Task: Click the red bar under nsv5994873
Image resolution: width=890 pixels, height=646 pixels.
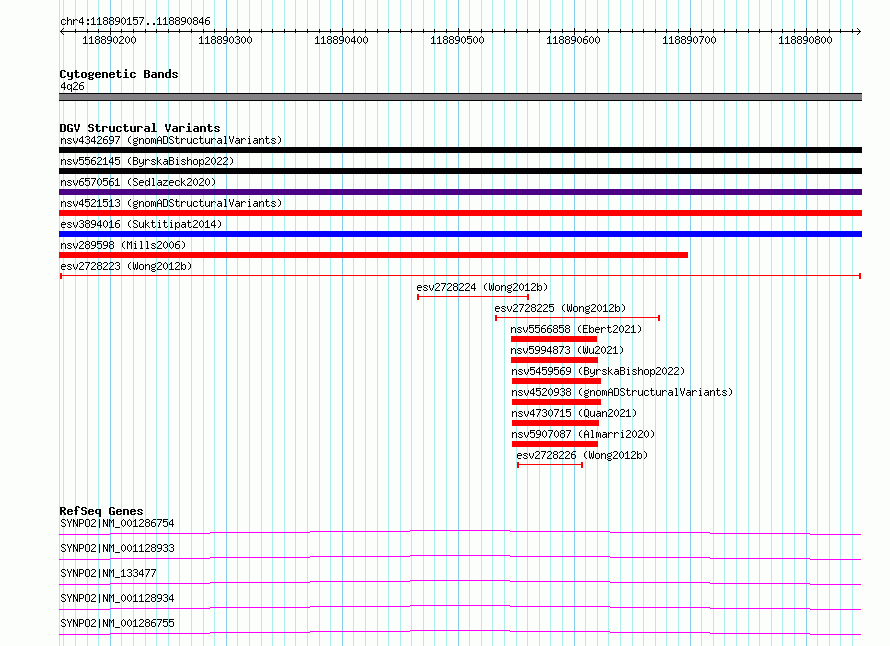Action: [555, 360]
